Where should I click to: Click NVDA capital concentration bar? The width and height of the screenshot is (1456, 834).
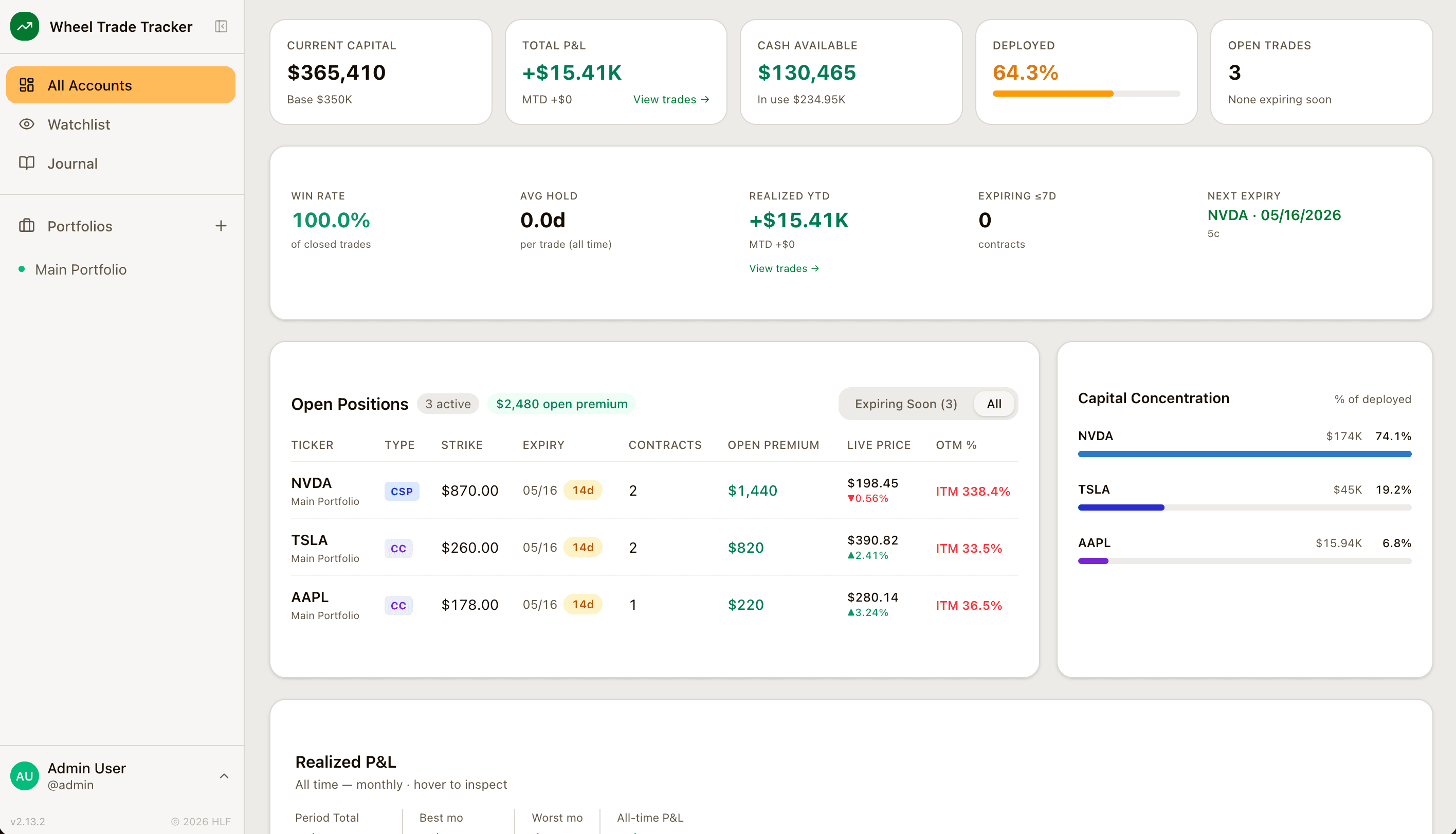tap(1244, 454)
